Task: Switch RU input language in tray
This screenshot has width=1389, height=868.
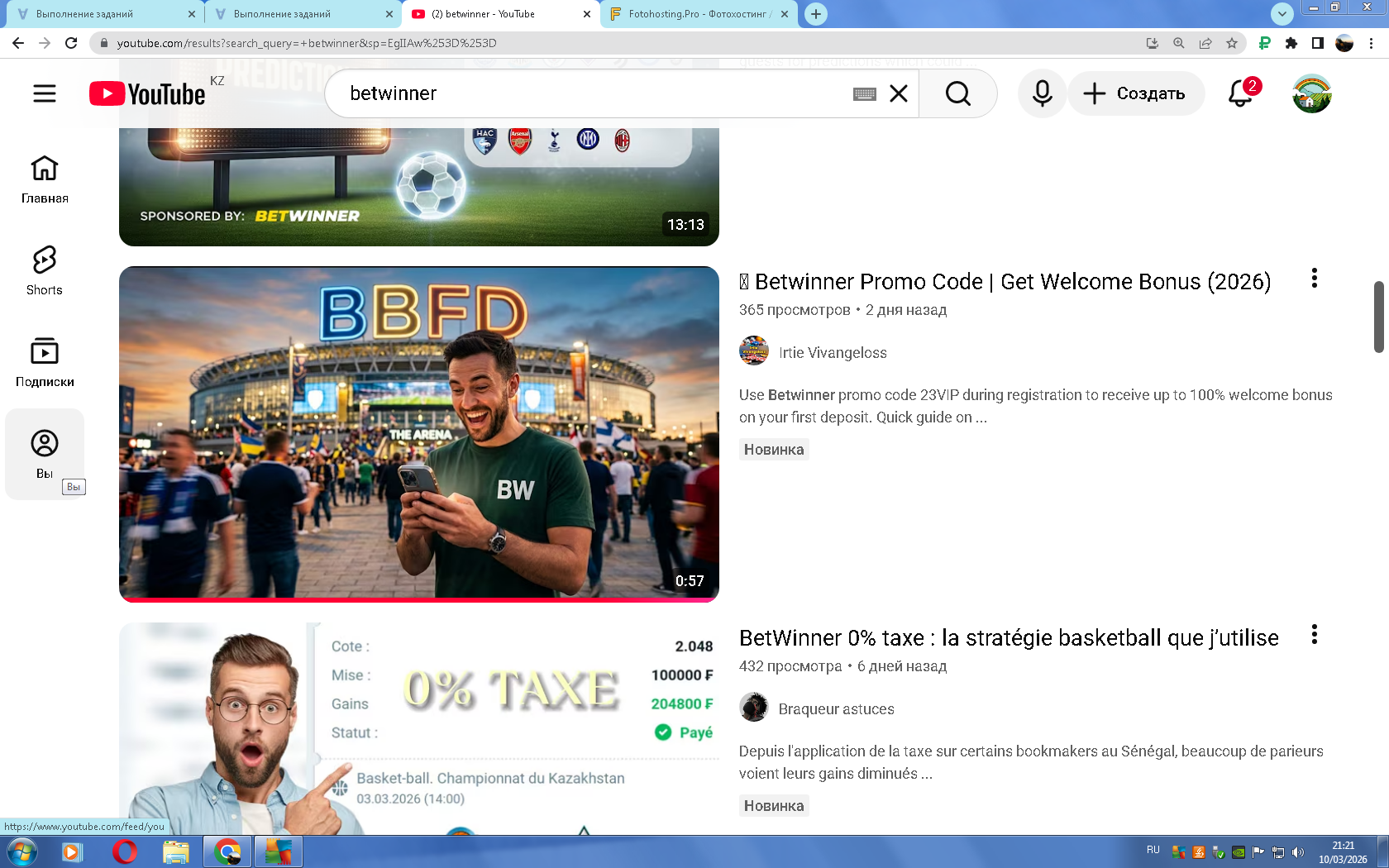Action: click(1153, 850)
